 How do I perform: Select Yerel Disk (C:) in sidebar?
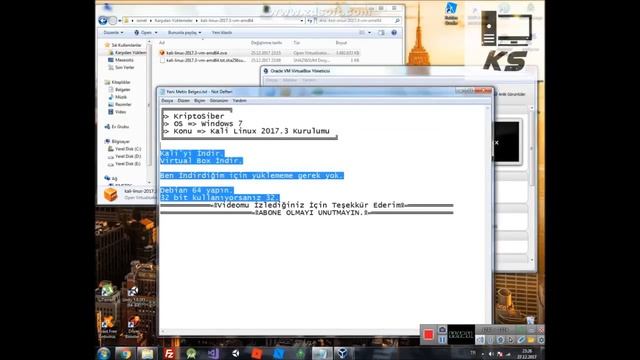[124, 149]
